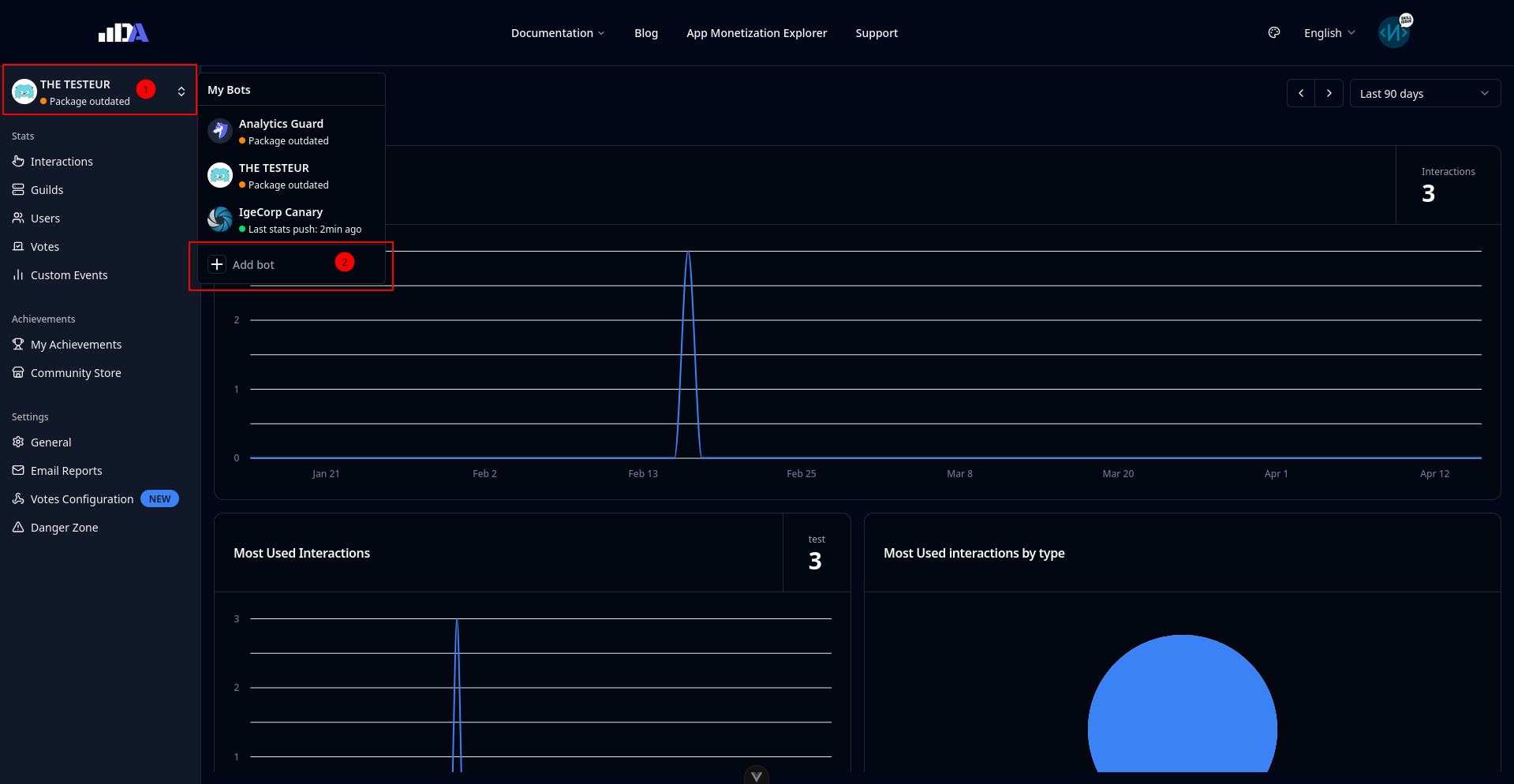
Task: Open the Blog link
Action: point(645,33)
